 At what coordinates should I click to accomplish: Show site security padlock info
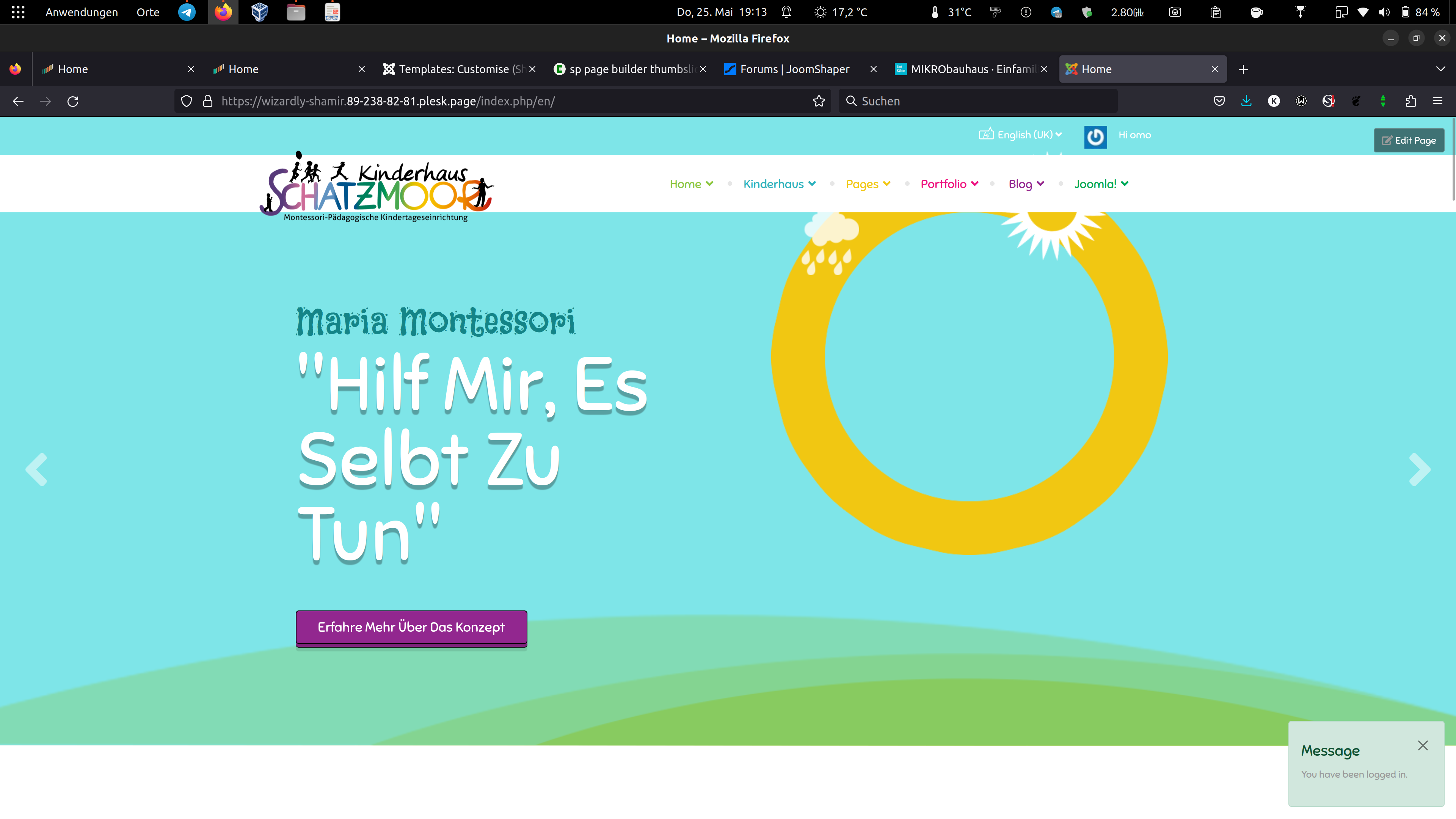[x=207, y=101]
